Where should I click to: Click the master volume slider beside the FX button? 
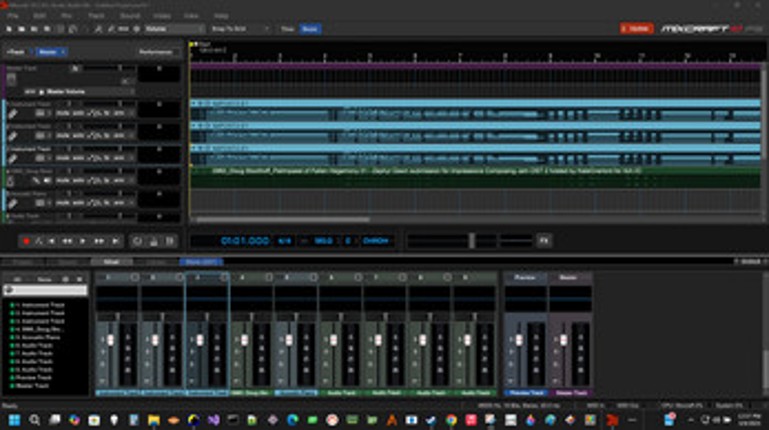470,241
